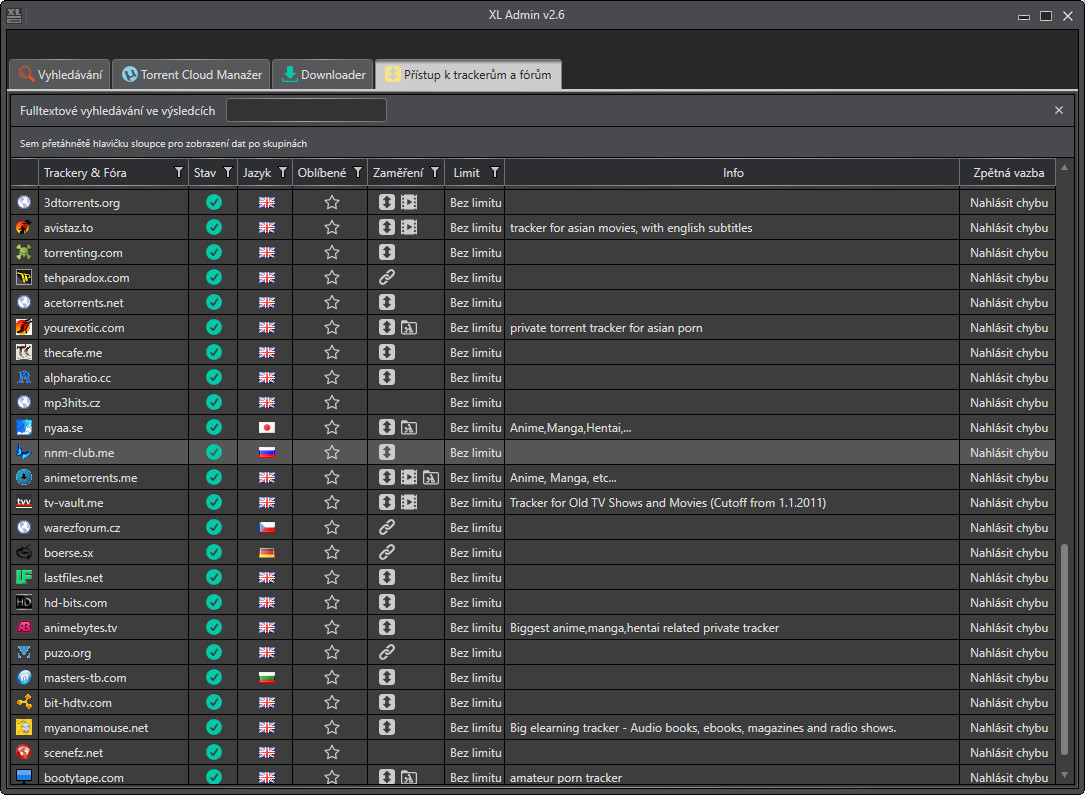Click the torrent focus icon for acetorrents.net
The image size is (1085, 795).
(387, 302)
